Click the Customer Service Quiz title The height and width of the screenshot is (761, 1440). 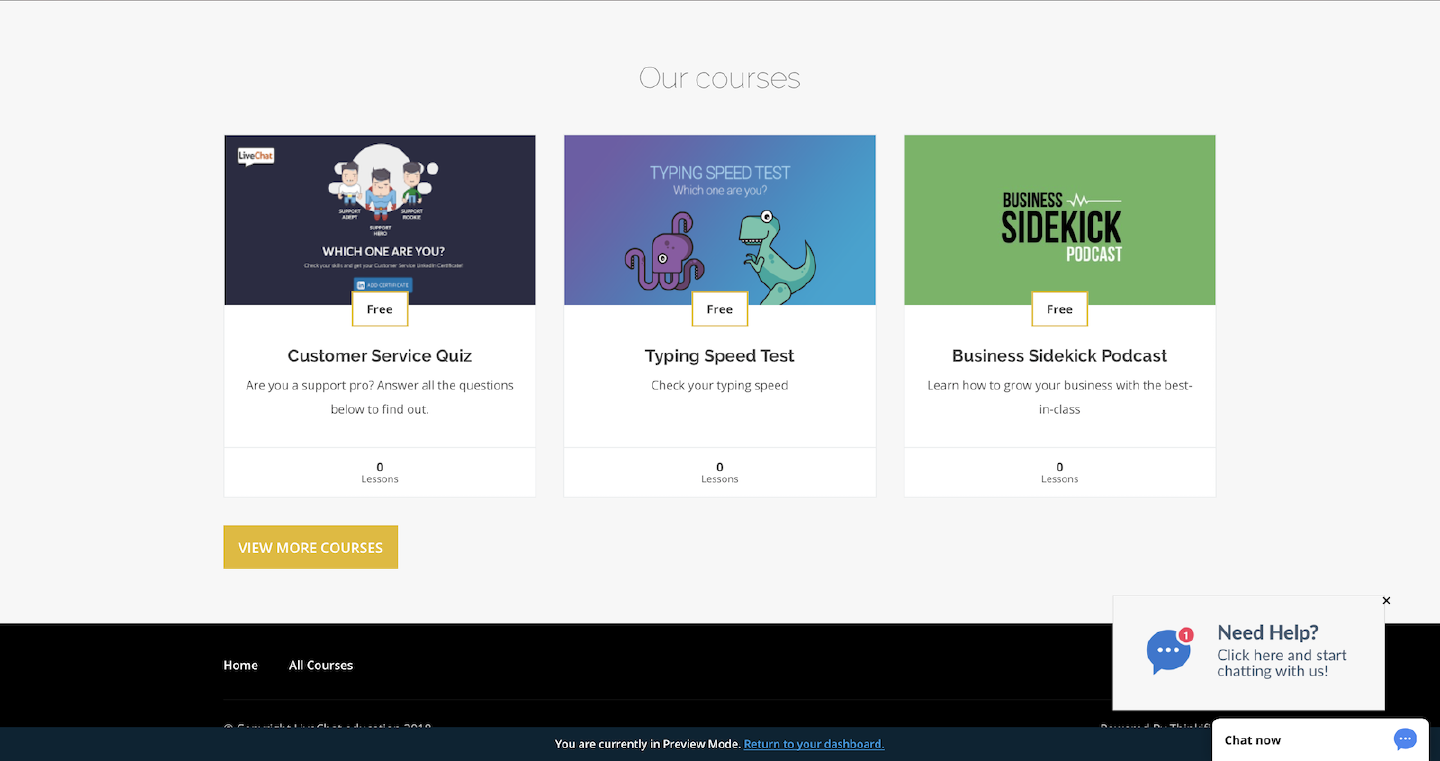tap(380, 356)
